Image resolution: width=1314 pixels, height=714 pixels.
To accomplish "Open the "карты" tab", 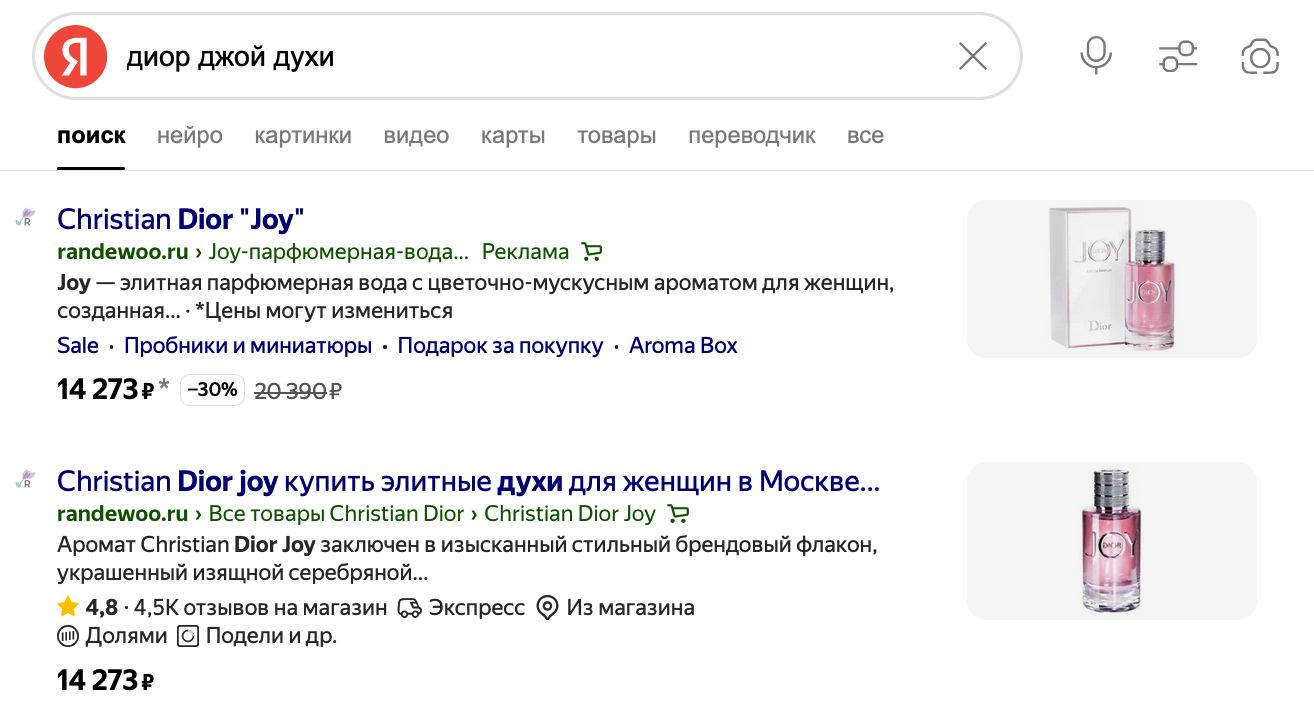I will tap(513, 136).
